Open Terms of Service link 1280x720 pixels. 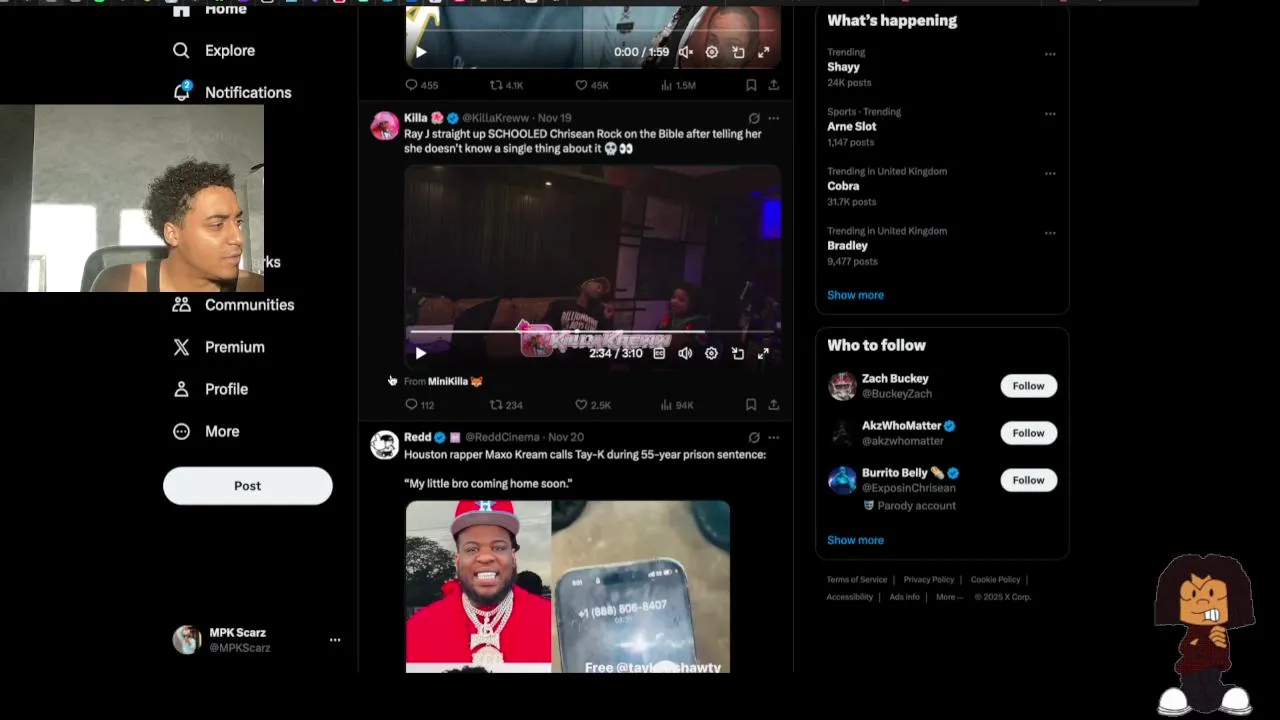tap(856, 580)
